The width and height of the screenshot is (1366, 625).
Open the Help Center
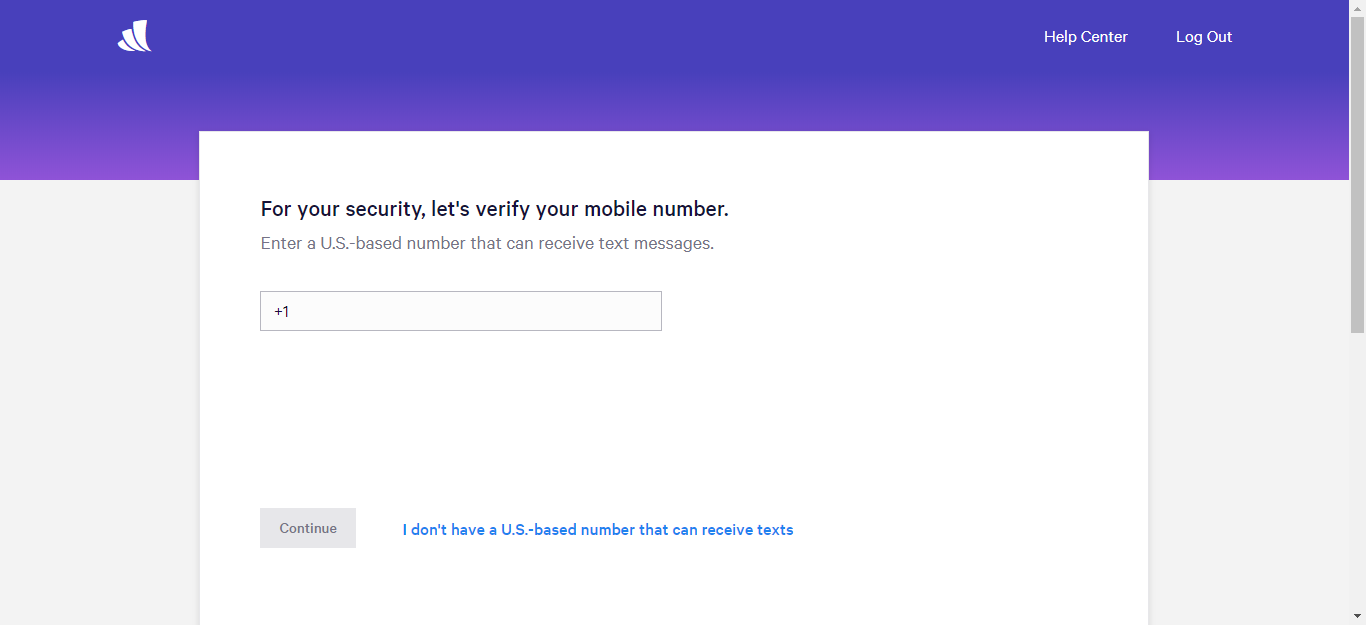(x=1085, y=37)
